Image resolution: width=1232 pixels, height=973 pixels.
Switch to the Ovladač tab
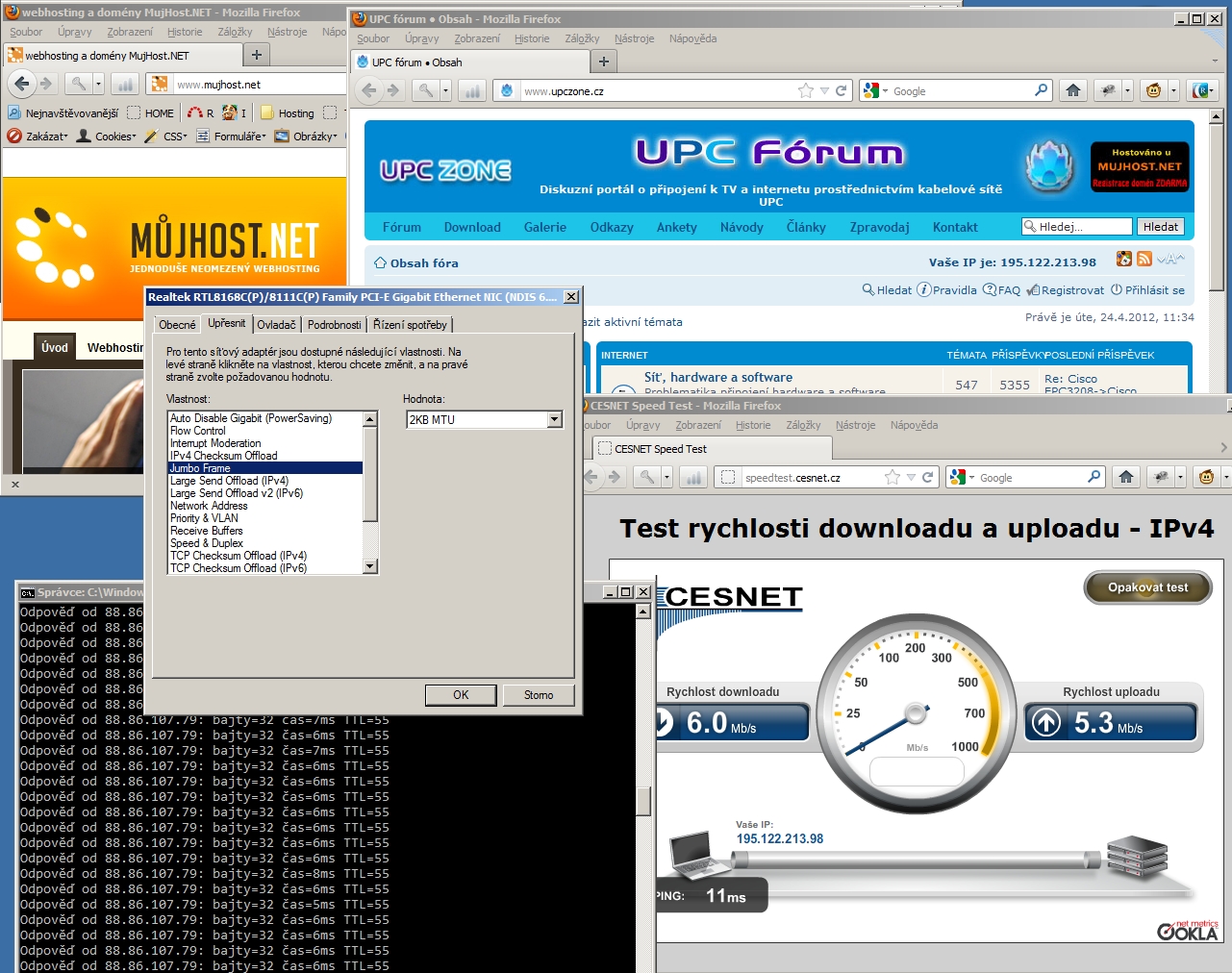coord(276,325)
